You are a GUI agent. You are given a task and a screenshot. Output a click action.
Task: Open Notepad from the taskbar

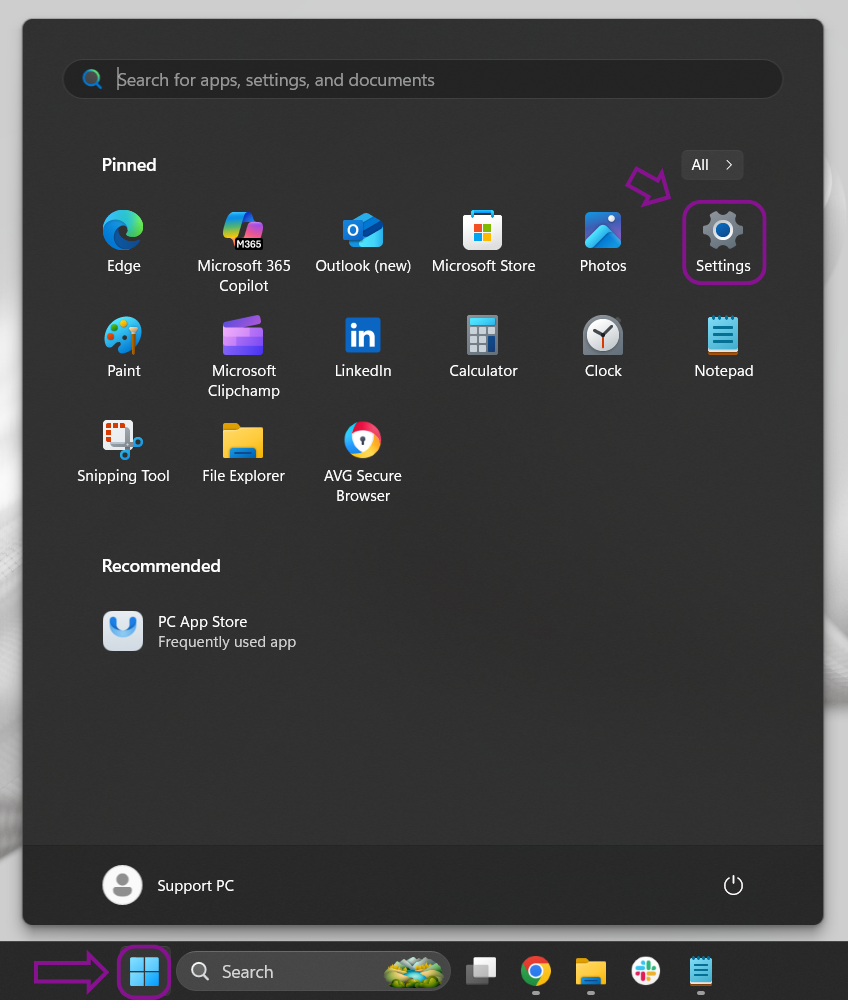[701, 972]
